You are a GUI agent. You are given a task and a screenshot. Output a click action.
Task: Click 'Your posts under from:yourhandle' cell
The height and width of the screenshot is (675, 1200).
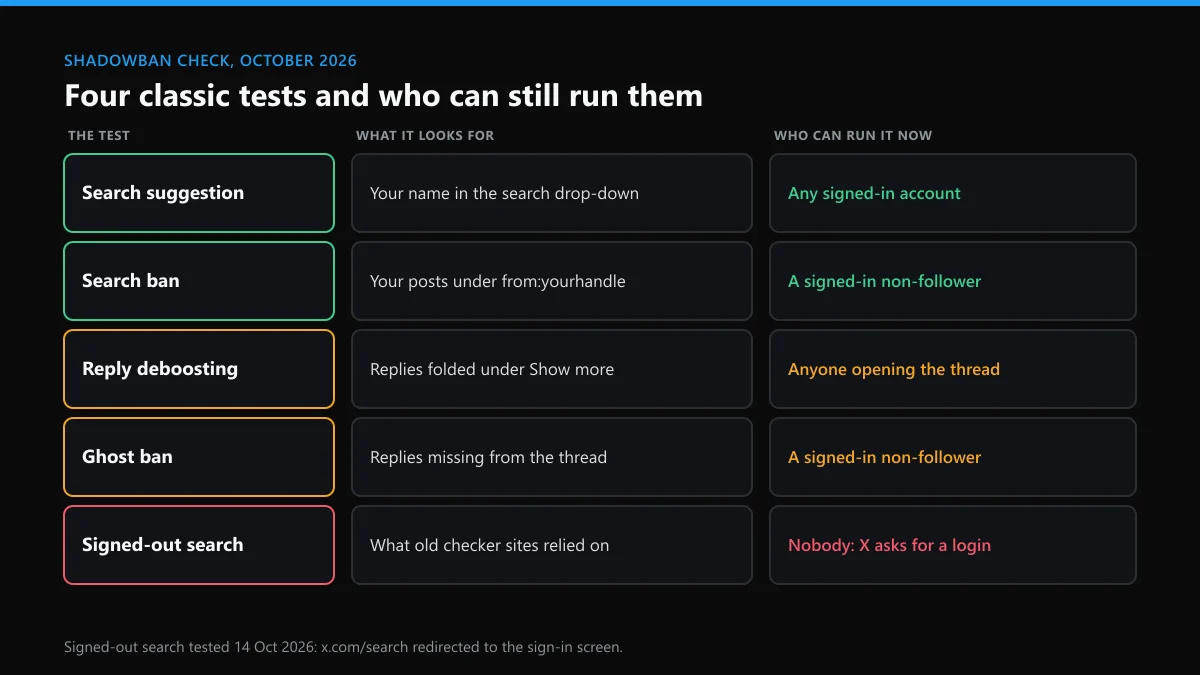click(x=552, y=281)
